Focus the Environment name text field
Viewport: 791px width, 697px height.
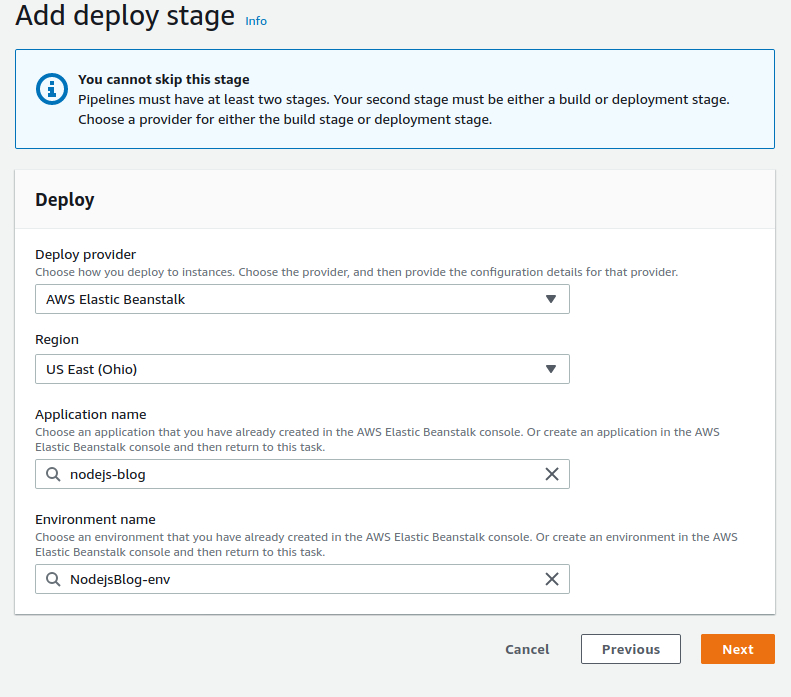click(x=300, y=579)
